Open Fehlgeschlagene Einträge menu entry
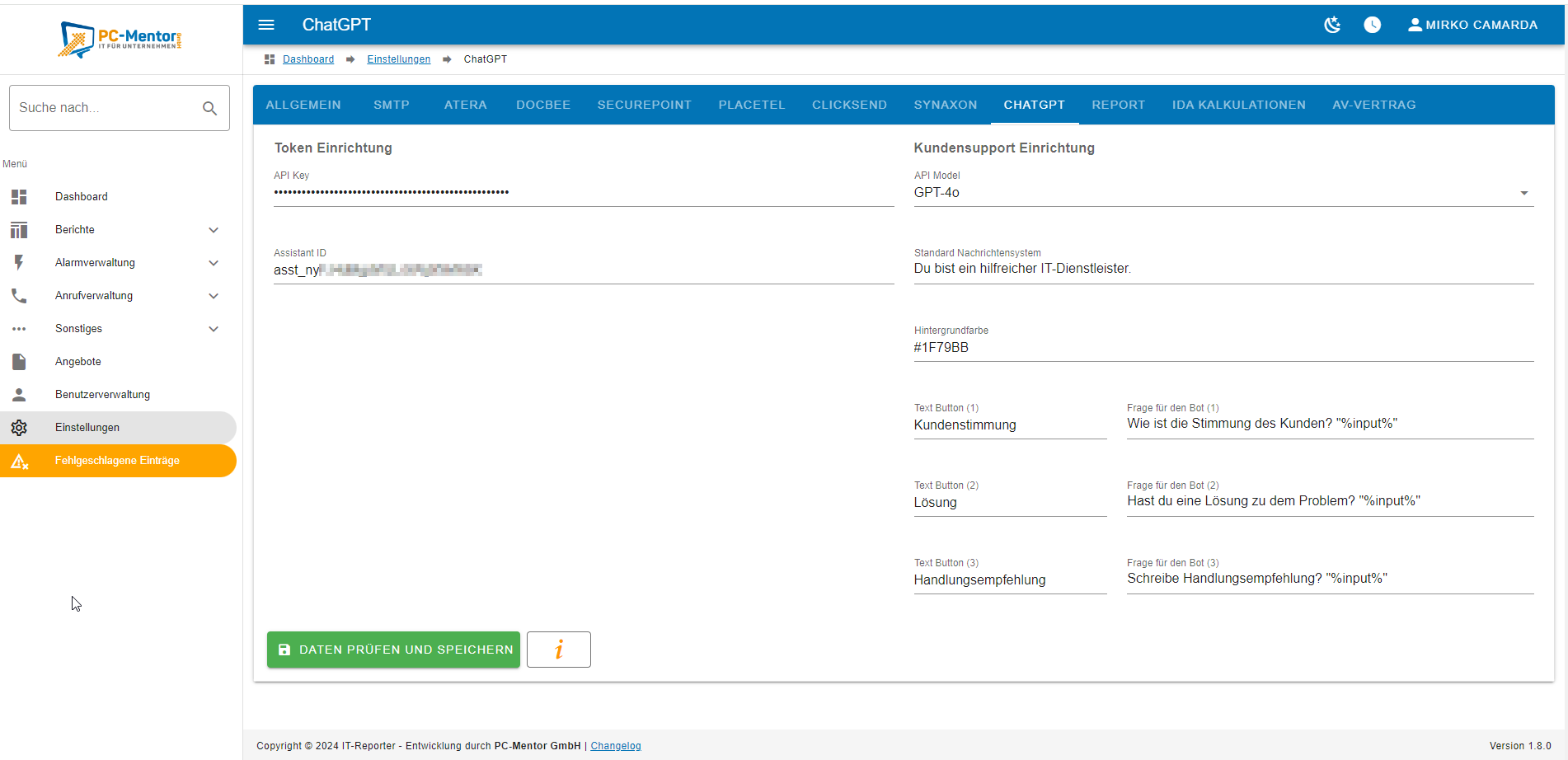Viewport: 1568px width, 760px height. pos(118,461)
